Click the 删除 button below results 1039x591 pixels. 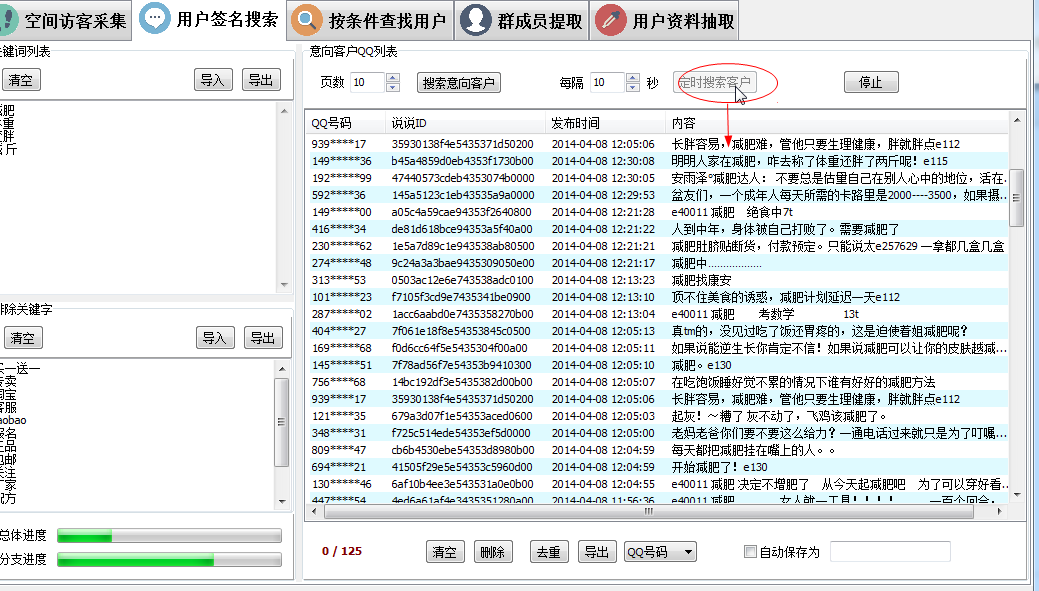tap(493, 552)
